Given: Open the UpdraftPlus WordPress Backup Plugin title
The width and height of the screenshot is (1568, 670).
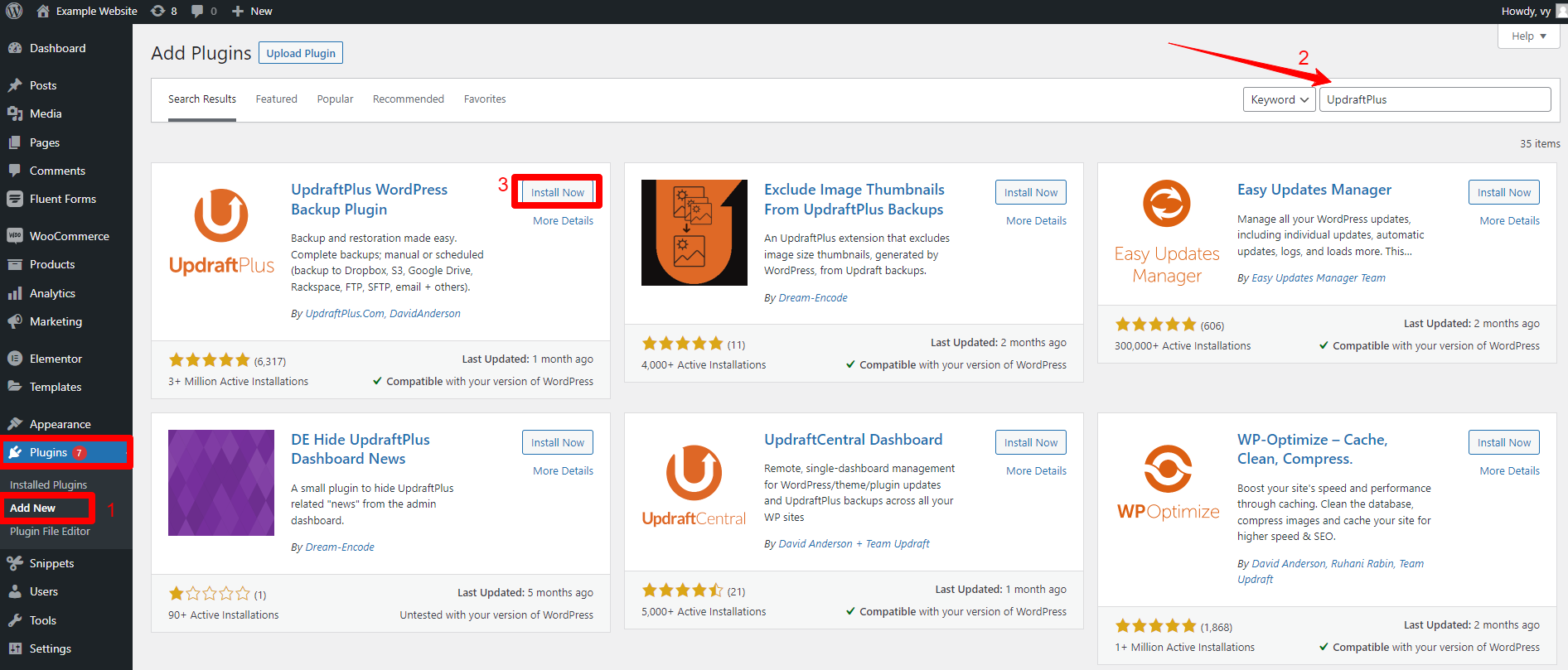Looking at the screenshot, I should [369, 200].
